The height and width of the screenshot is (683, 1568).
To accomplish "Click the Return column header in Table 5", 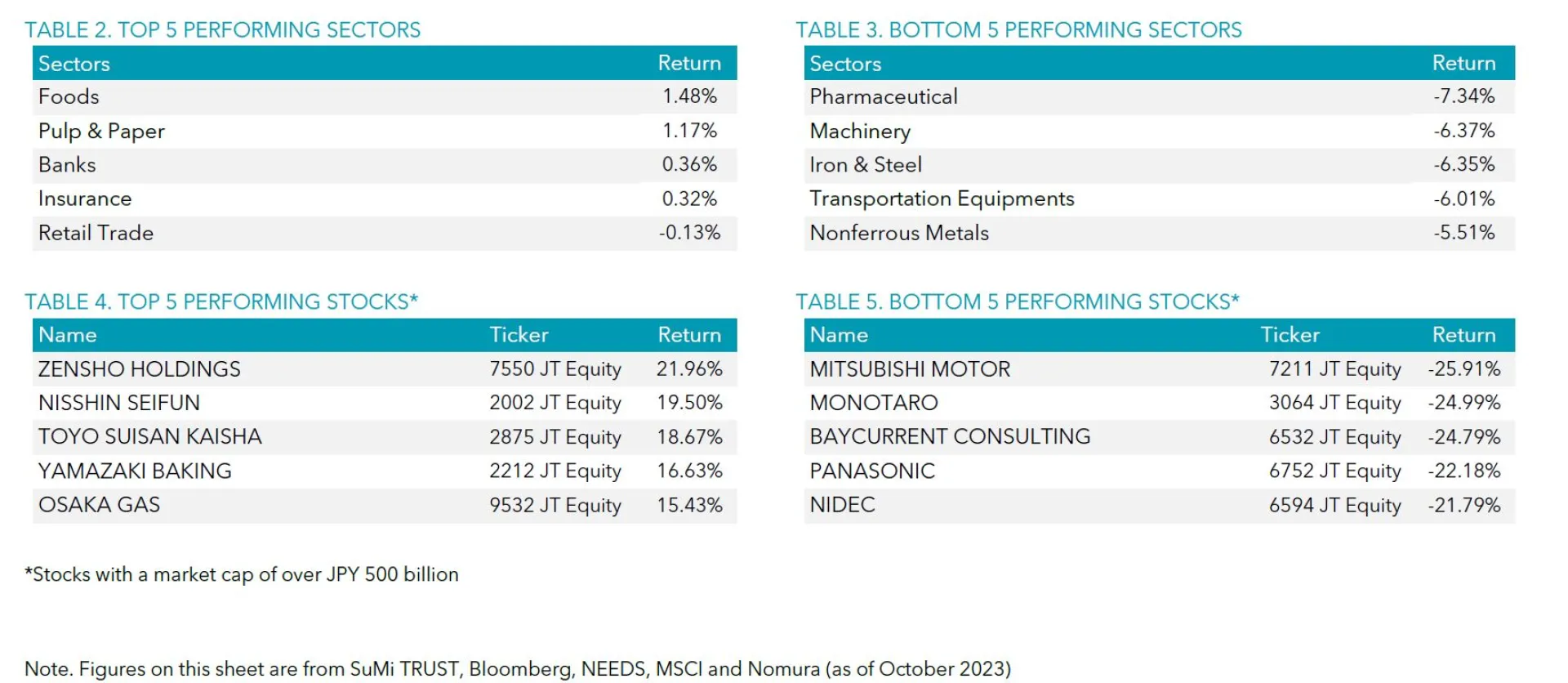I will point(1463,335).
